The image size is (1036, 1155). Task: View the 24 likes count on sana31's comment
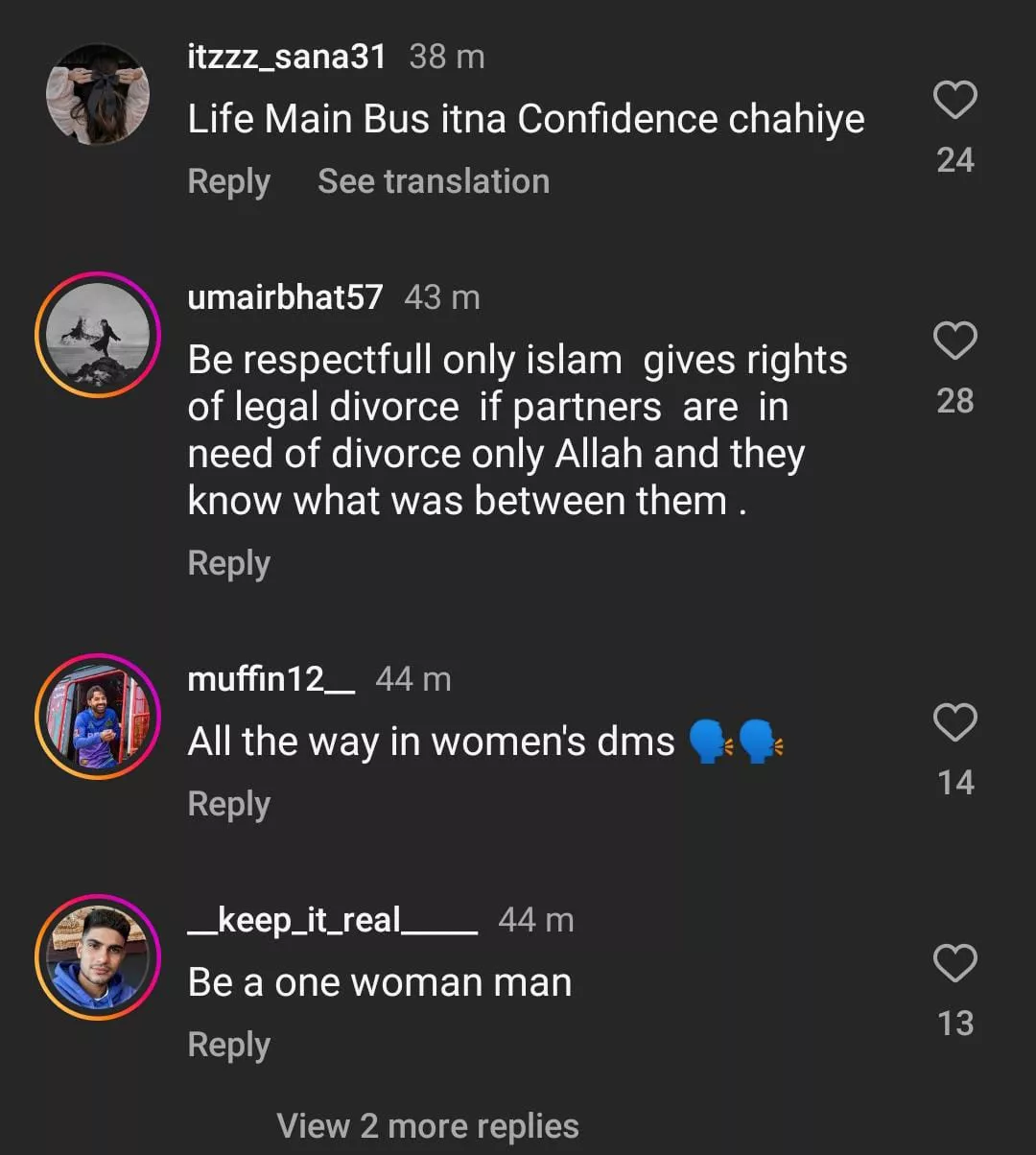(954, 160)
